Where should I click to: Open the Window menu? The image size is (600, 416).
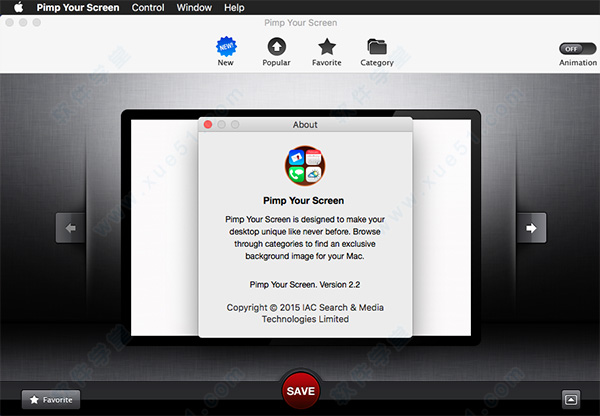pyautogui.click(x=194, y=7)
